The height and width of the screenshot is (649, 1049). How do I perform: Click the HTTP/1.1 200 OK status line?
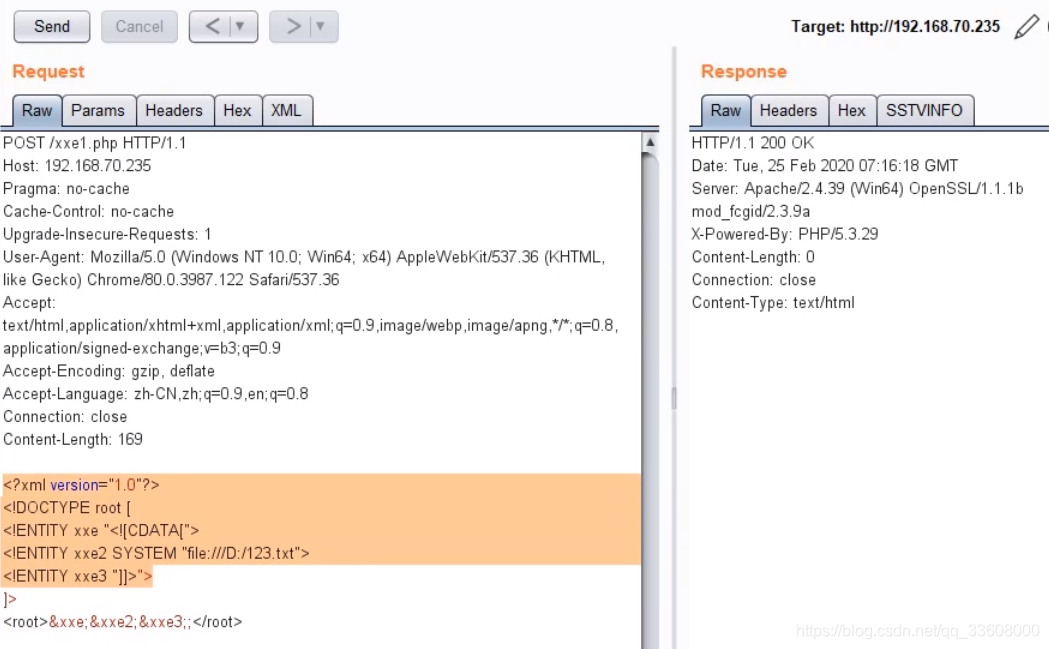753,143
